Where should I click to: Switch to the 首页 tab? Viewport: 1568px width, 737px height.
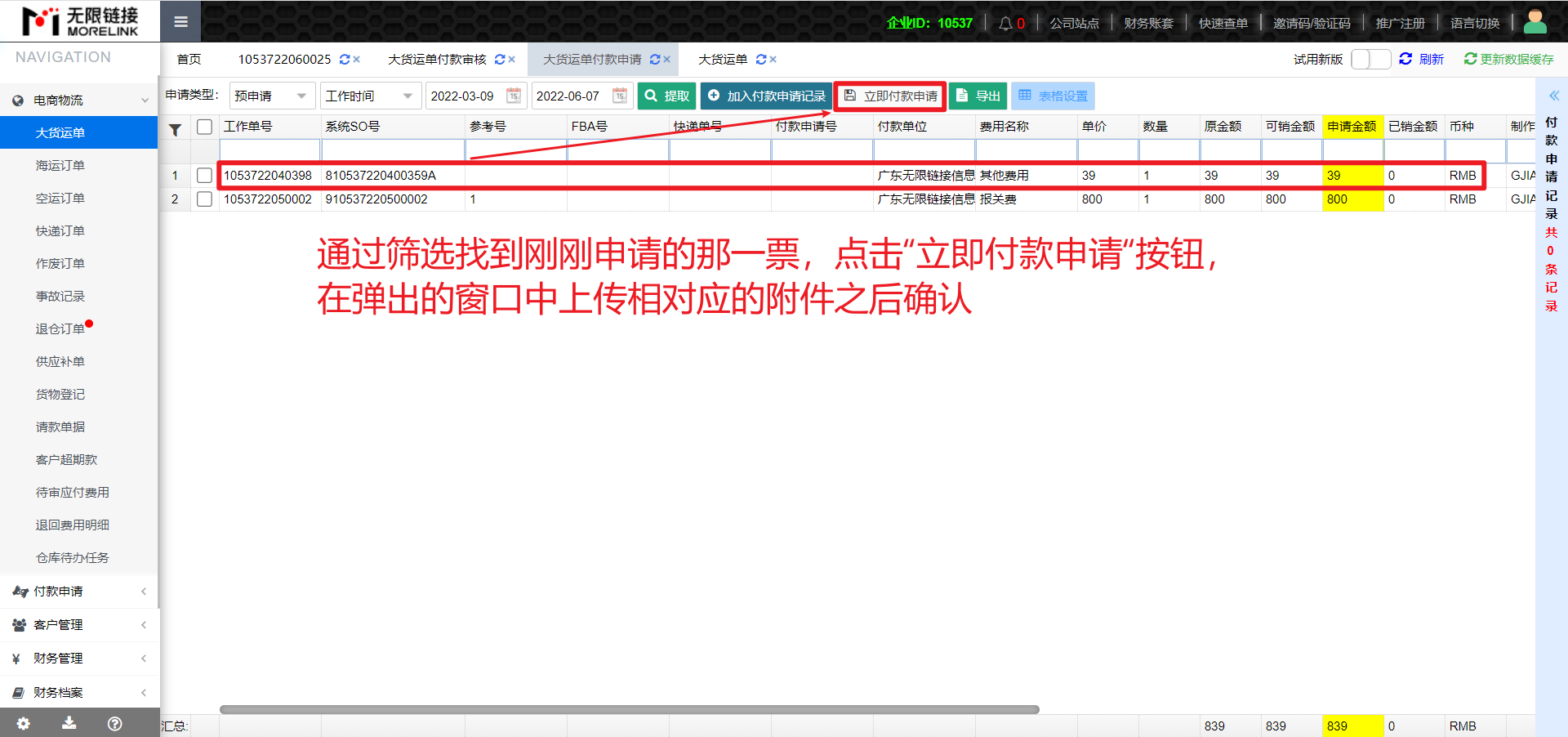189,59
